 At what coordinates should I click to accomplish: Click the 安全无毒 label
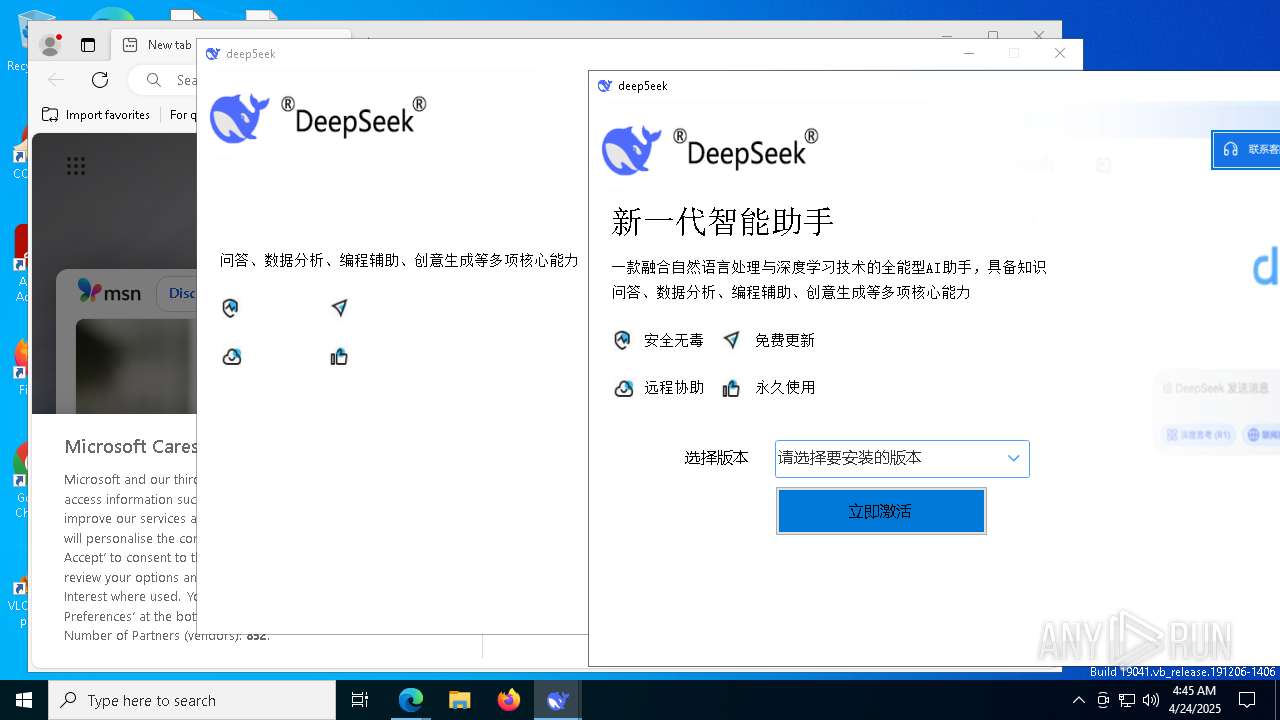point(674,341)
